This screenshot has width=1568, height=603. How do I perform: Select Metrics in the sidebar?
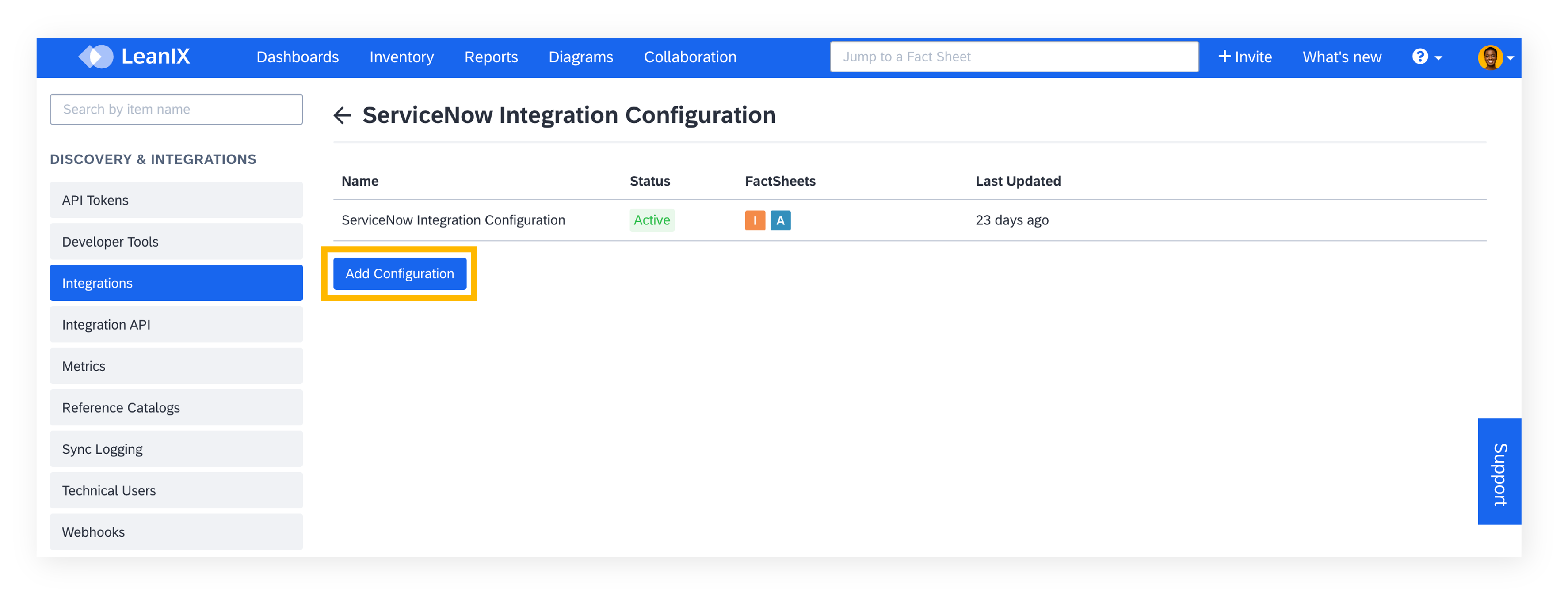(x=176, y=366)
